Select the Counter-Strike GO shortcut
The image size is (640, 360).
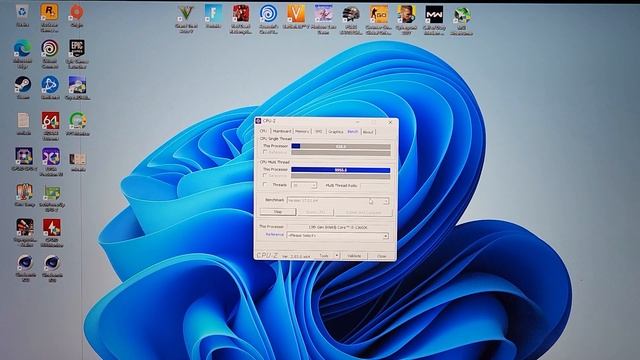[379, 20]
